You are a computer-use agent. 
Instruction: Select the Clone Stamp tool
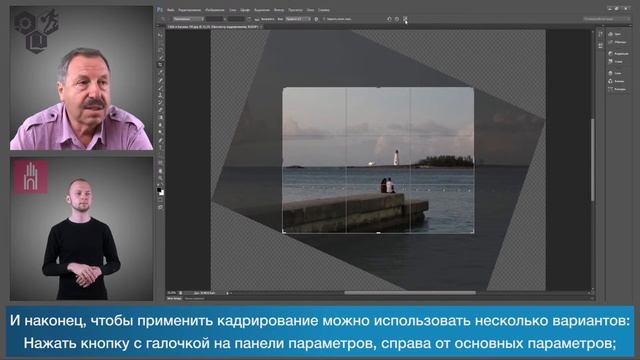[160, 95]
